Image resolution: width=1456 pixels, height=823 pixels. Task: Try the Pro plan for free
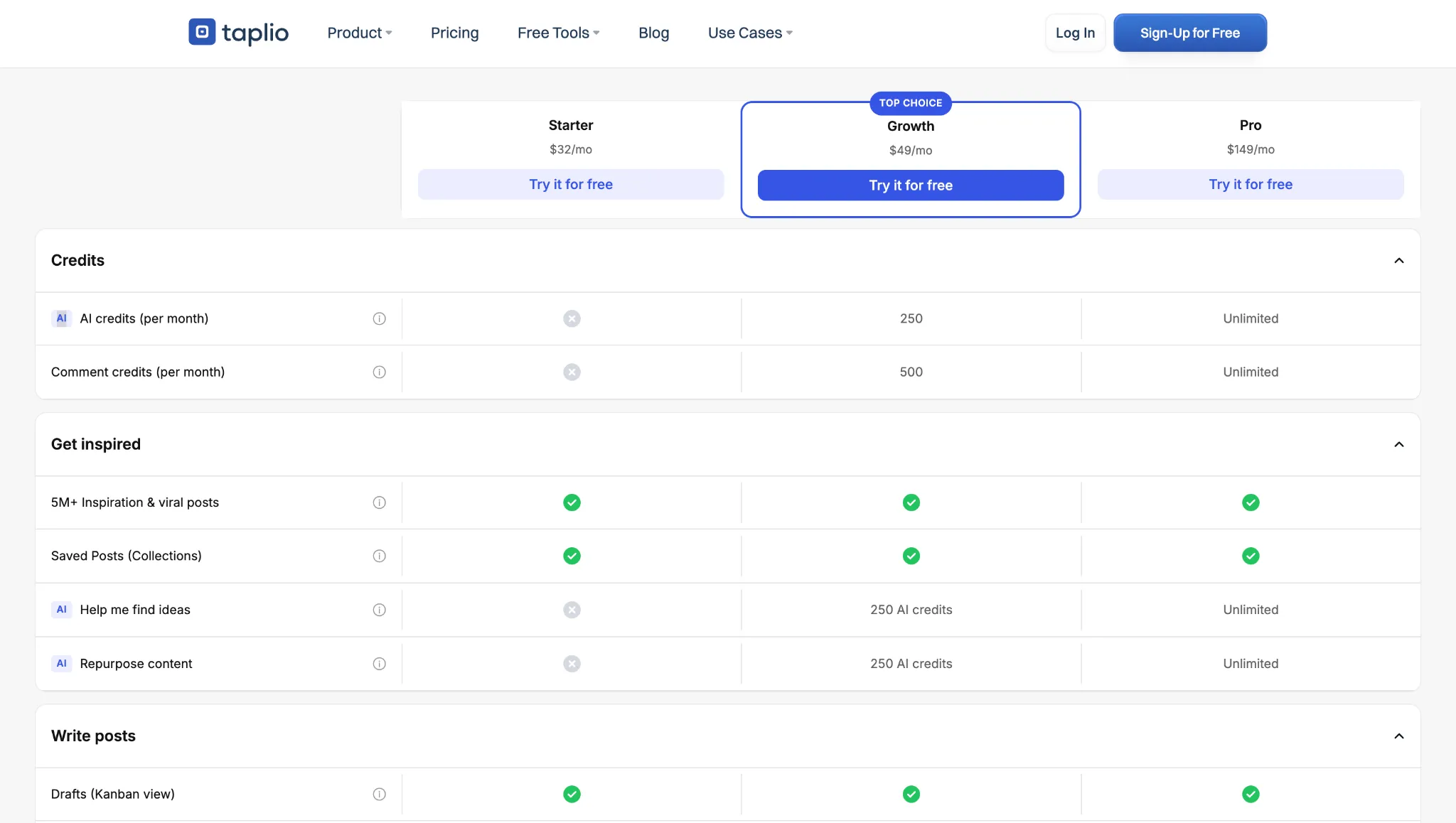(1251, 184)
